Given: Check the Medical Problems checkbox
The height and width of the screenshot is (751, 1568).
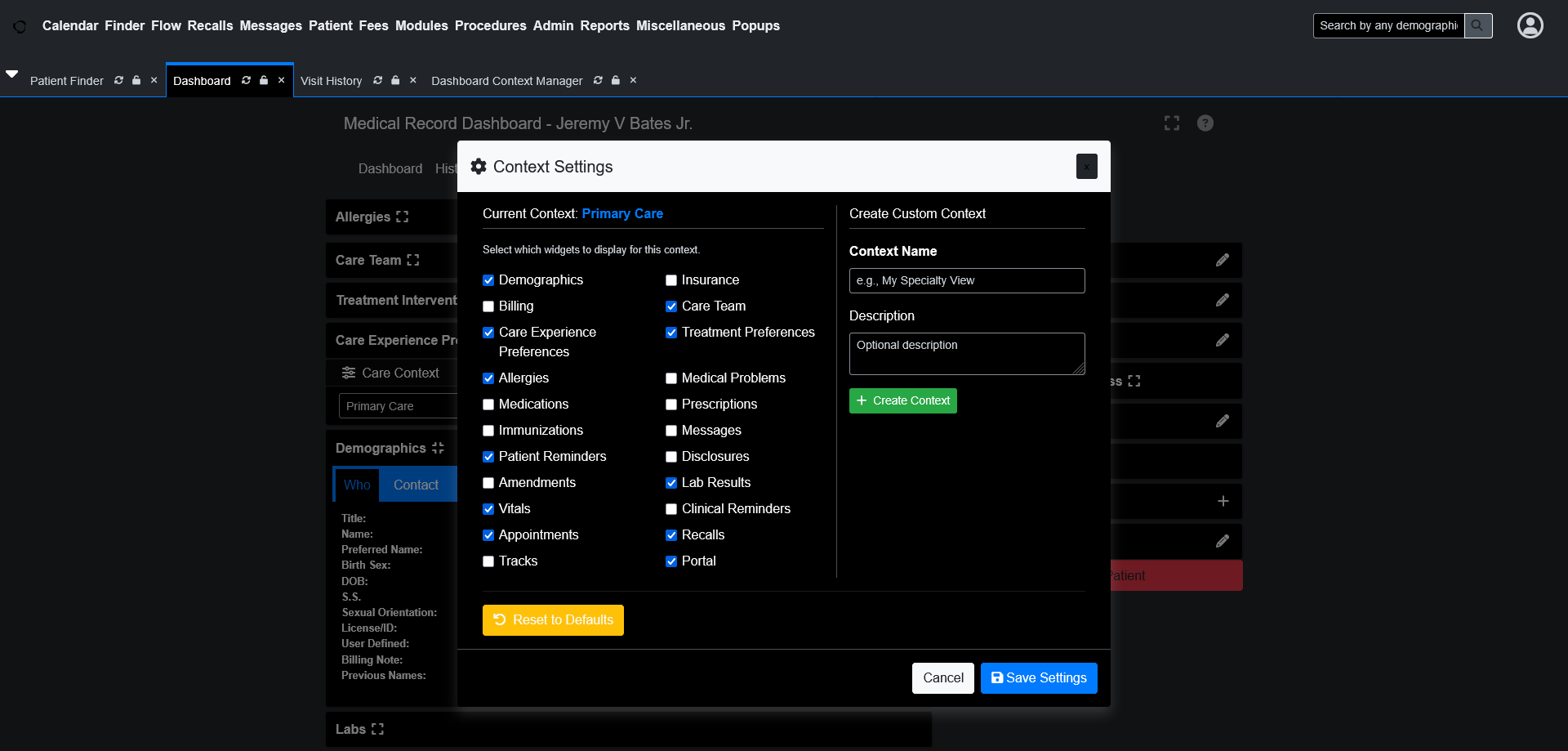Looking at the screenshot, I should point(671,378).
